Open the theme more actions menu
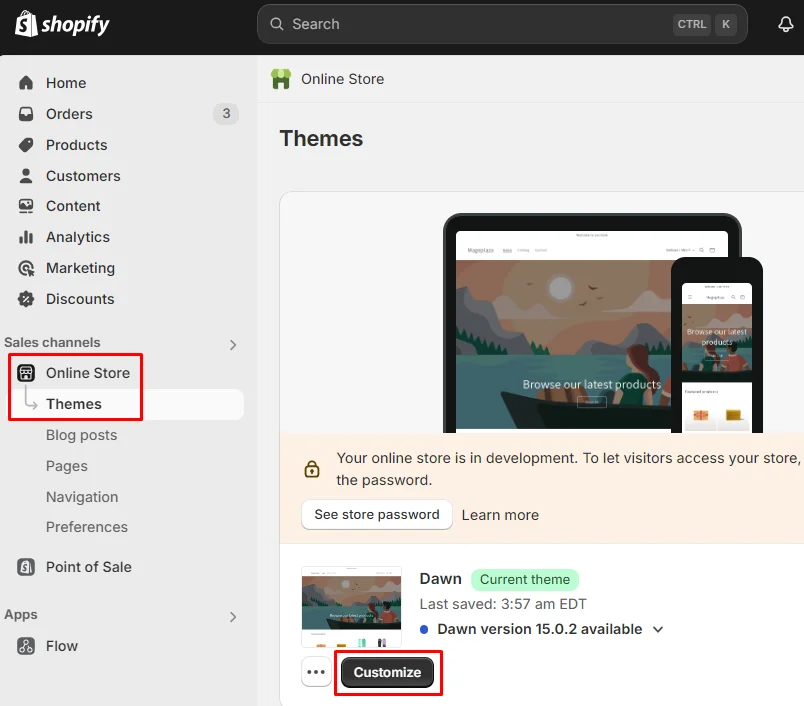The height and width of the screenshot is (706, 804). tap(315, 671)
